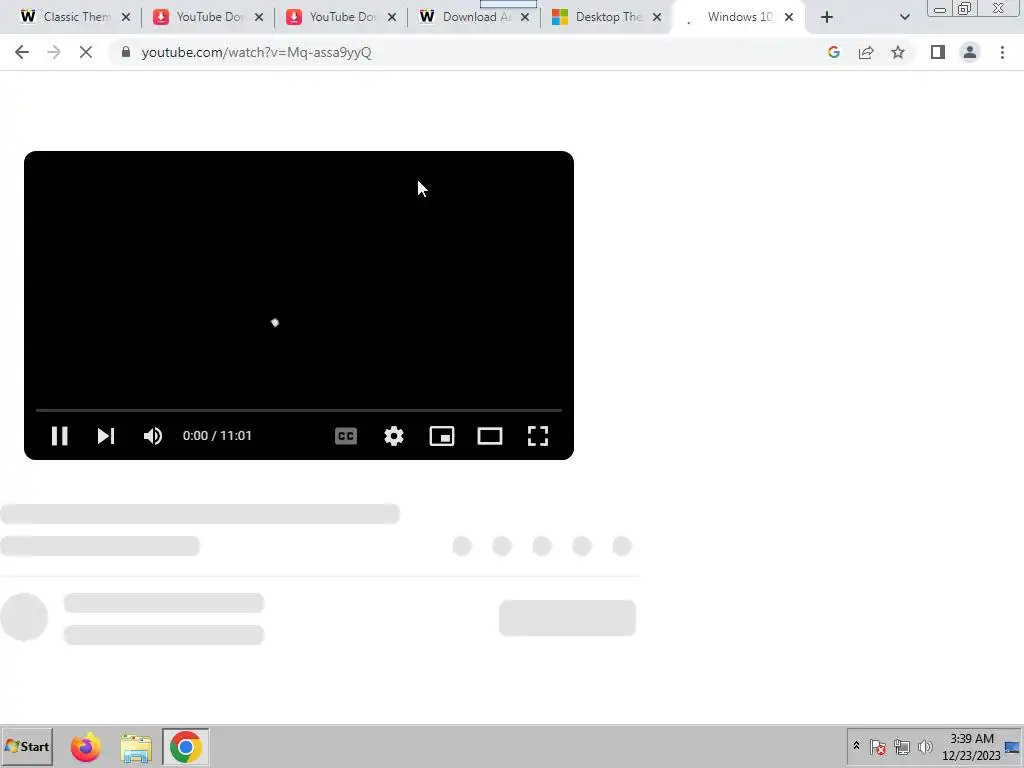Skip to the next video
Screen dimensions: 1024x768
click(x=106, y=436)
